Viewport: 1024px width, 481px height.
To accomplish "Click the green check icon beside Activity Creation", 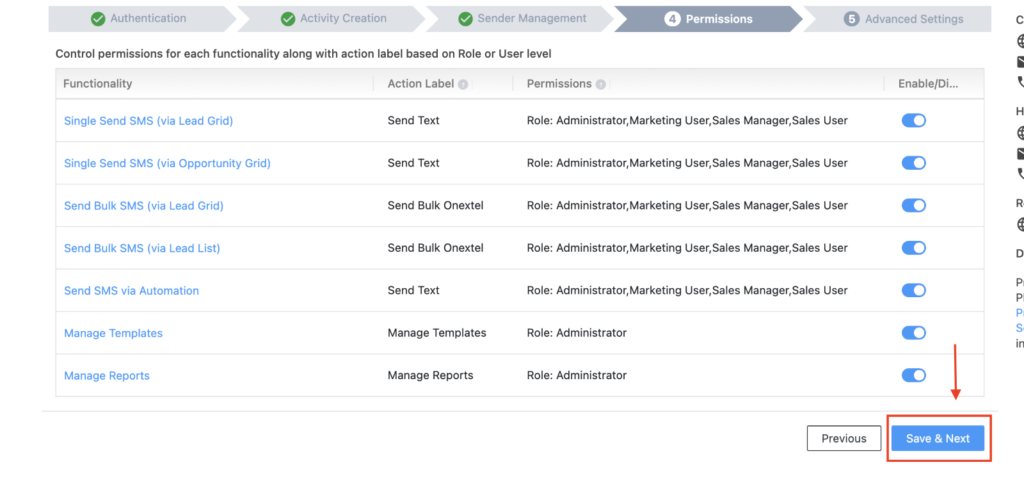I will click(x=288, y=19).
